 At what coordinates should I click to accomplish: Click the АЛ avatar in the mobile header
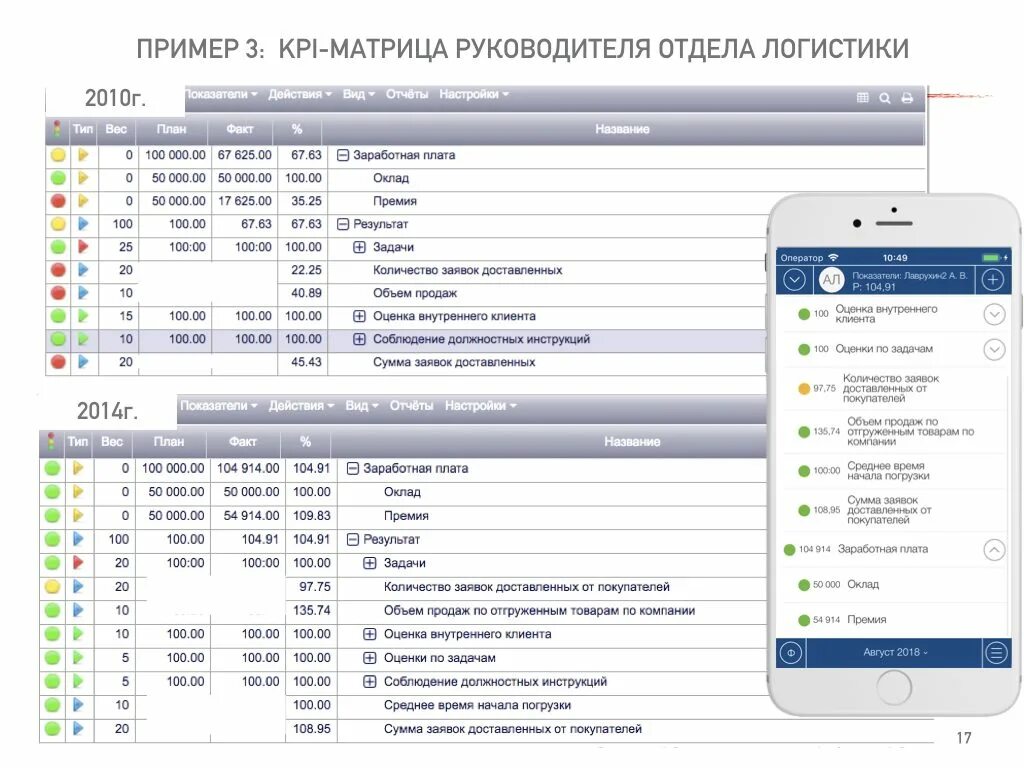coord(832,278)
